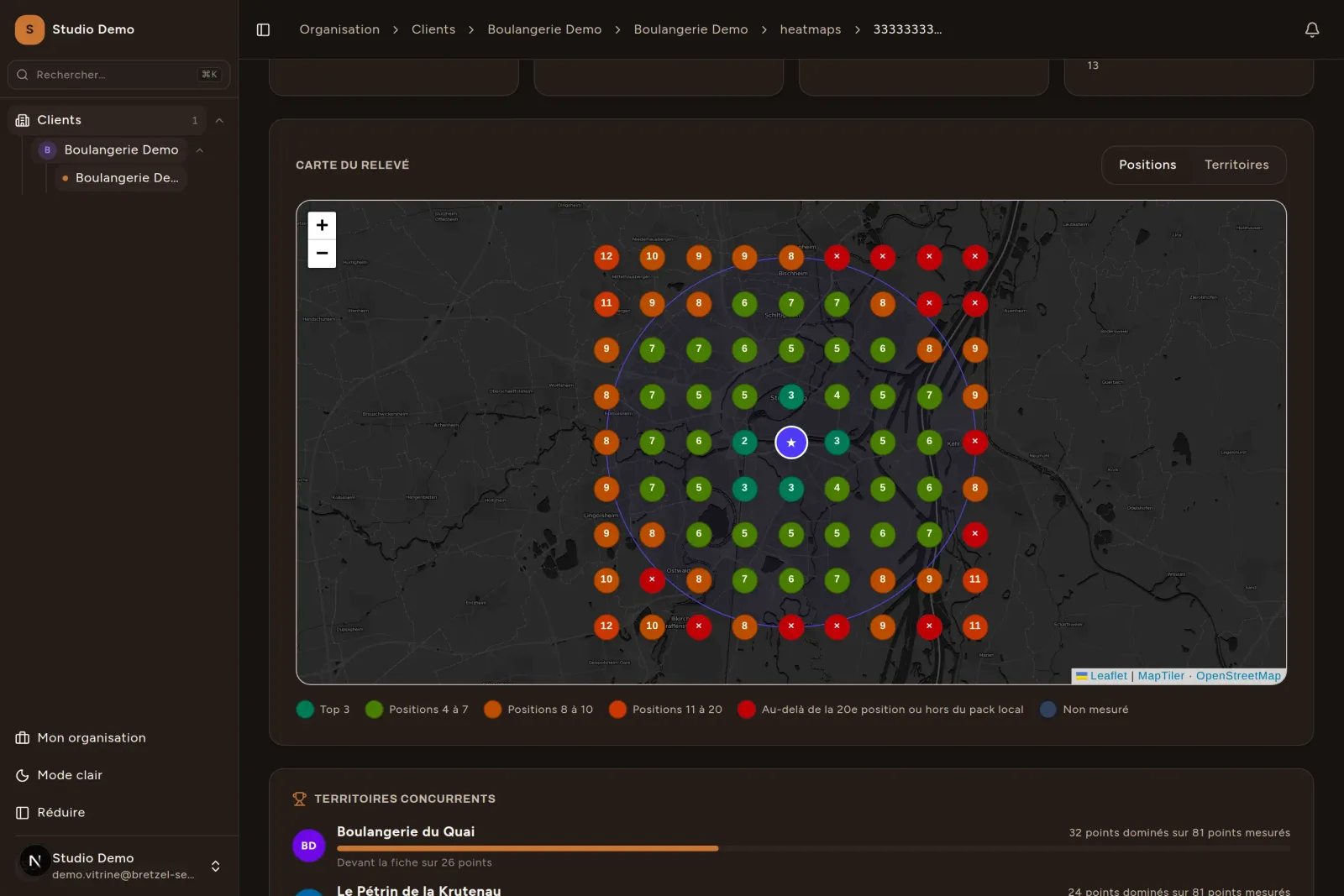Open the OpenStreetMap attribution link
1344x896 pixels.
click(1238, 676)
